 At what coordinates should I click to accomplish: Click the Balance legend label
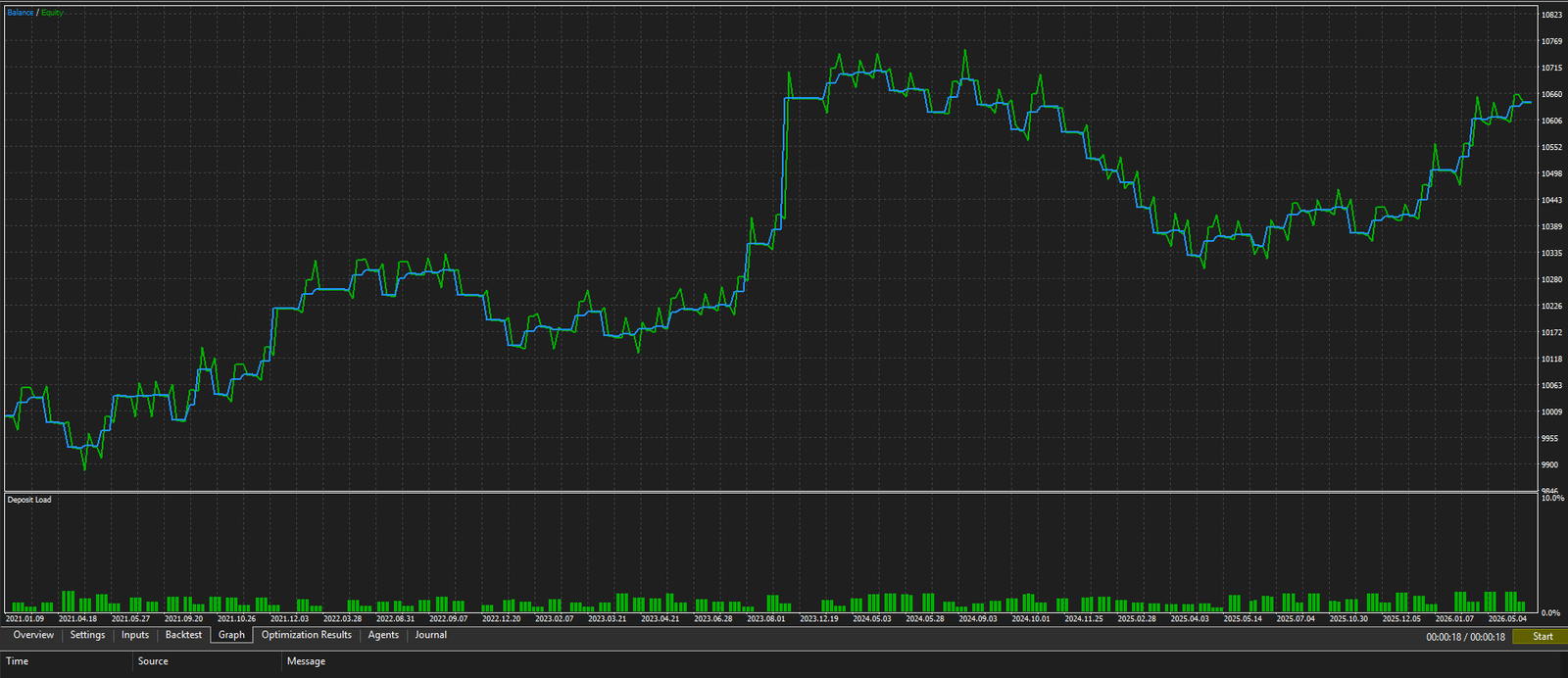pyautogui.click(x=20, y=13)
